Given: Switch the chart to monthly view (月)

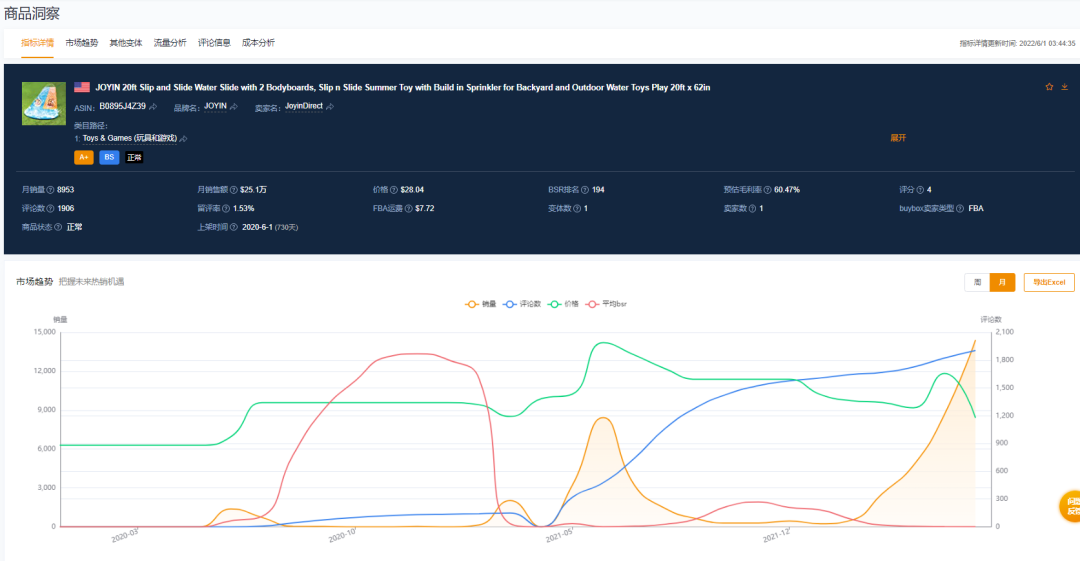Looking at the screenshot, I should pyautogui.click(x=1002, y=283).
